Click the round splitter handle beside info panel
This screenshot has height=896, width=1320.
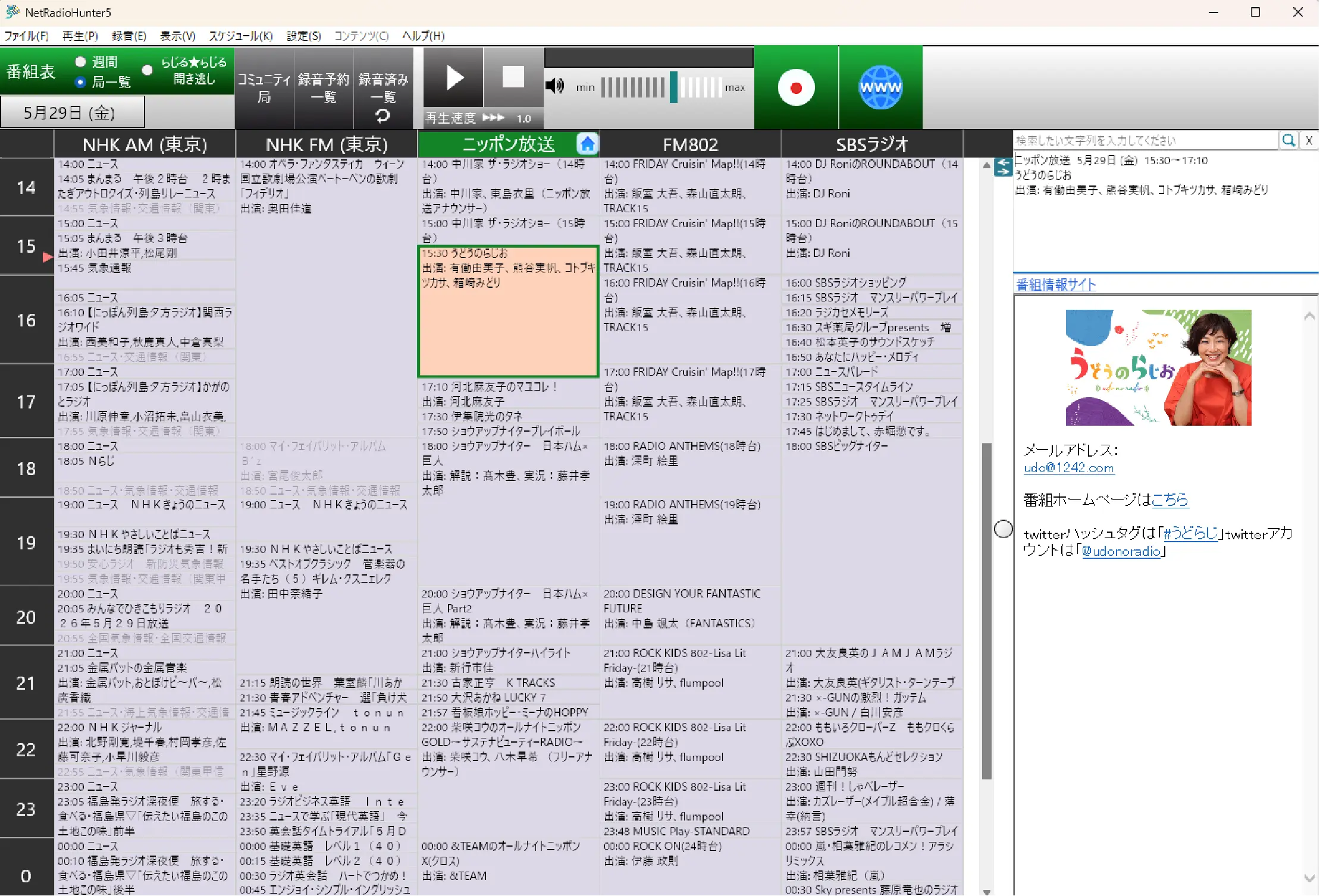coord(1004,529)
